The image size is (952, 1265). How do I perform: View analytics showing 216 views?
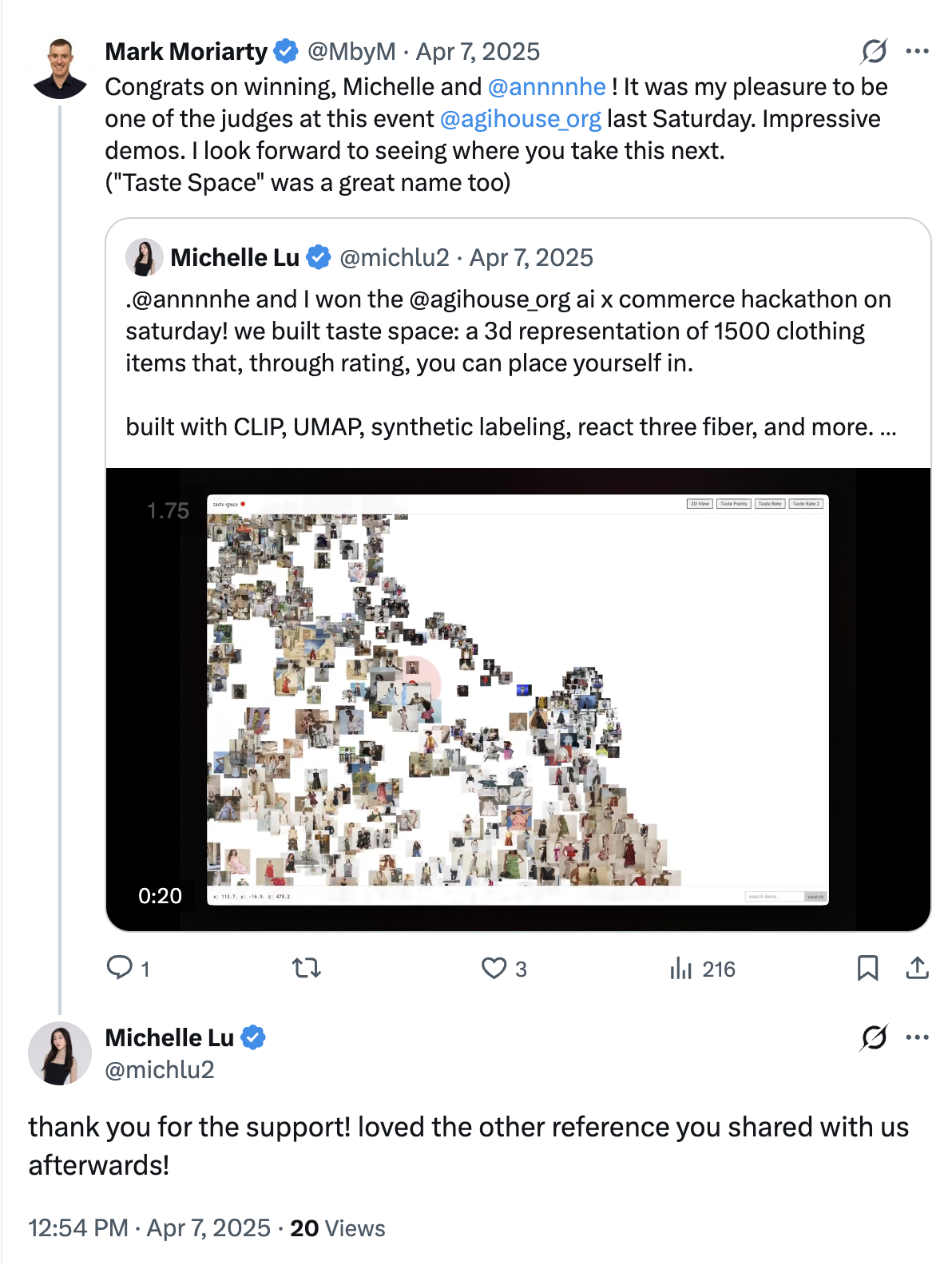[x=702, y=969]
